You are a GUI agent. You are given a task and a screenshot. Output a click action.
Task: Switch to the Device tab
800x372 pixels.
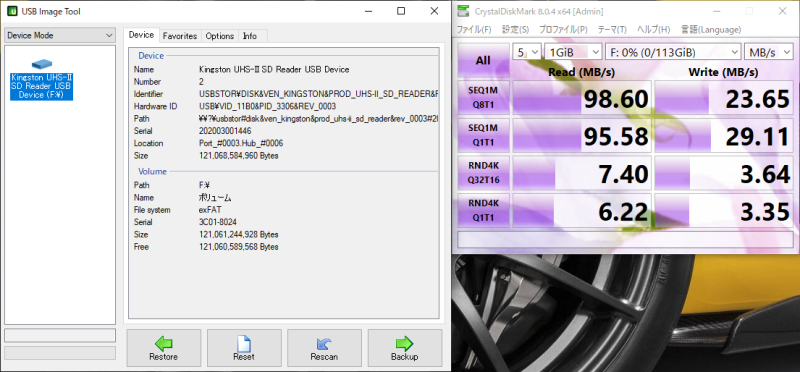141,35
